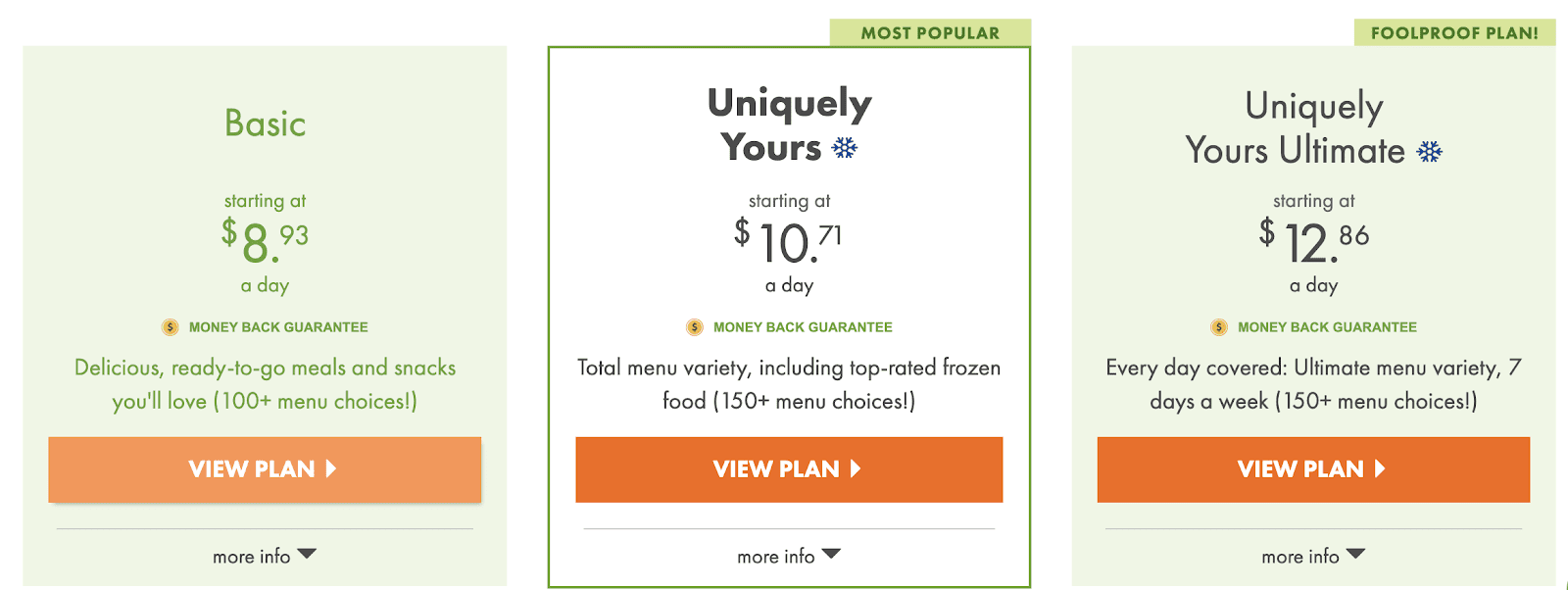
Task: Expand more info under Uniquely Yours Ultimate
Action: (x=1313, y=556)
